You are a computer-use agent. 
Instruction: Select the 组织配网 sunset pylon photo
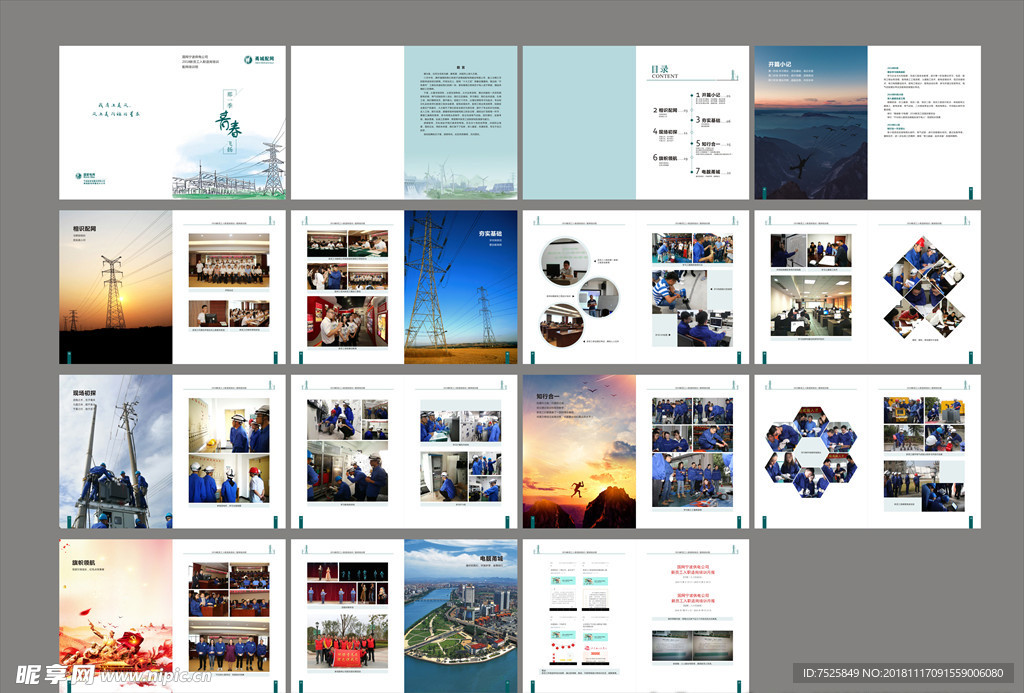pyautogui.click(x=115, y=285)
